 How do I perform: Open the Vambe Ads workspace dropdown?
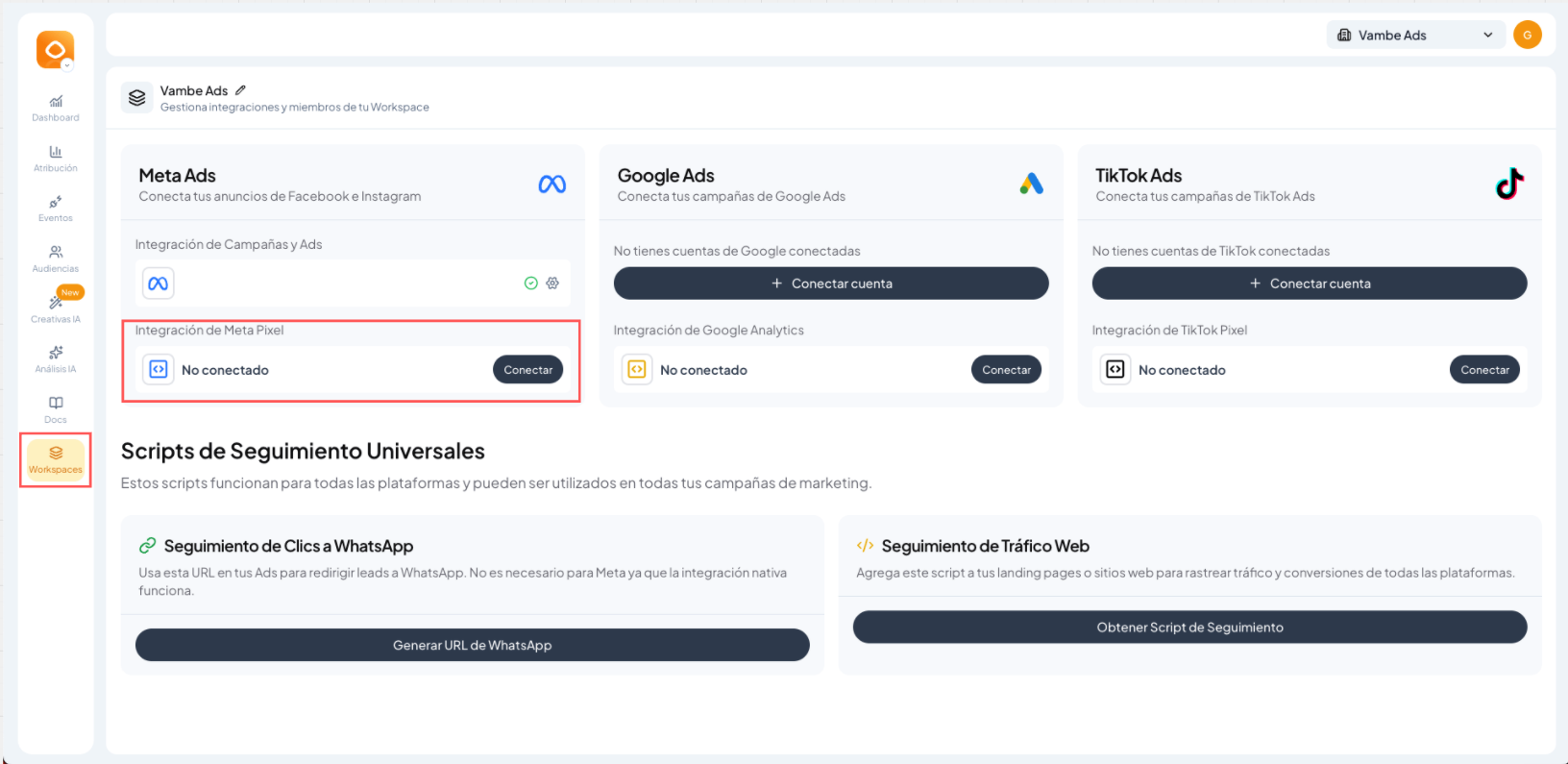(x=1414, y=36)
